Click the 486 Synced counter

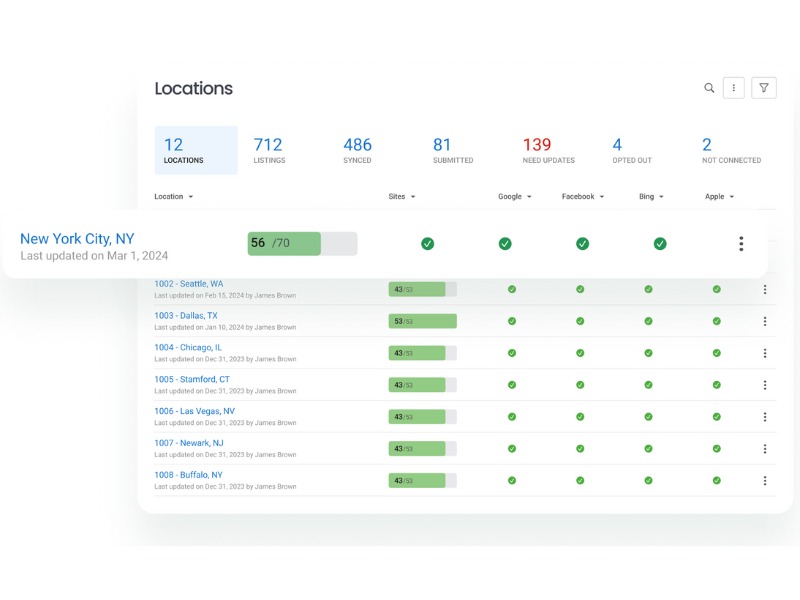click(356, 148)
